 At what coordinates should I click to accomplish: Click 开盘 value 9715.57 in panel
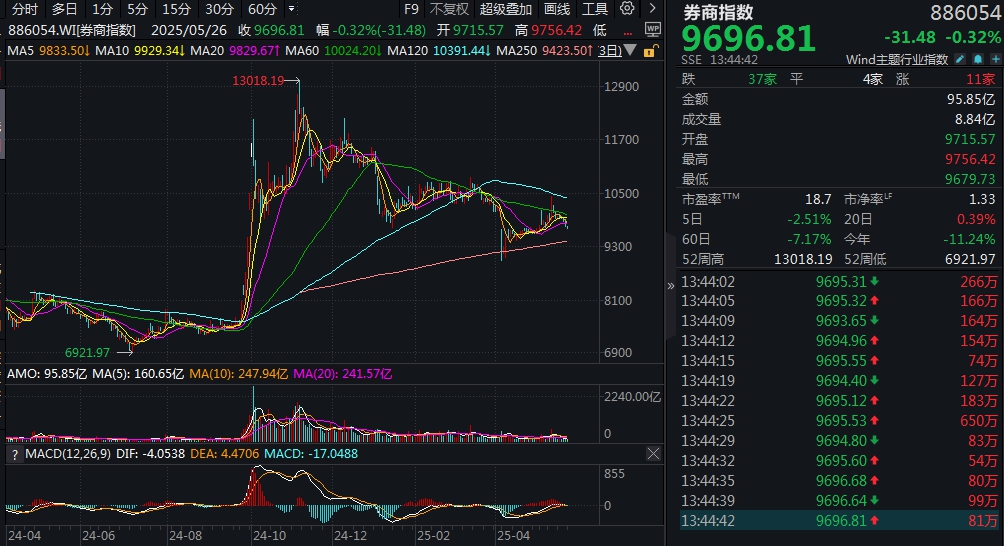970,139
